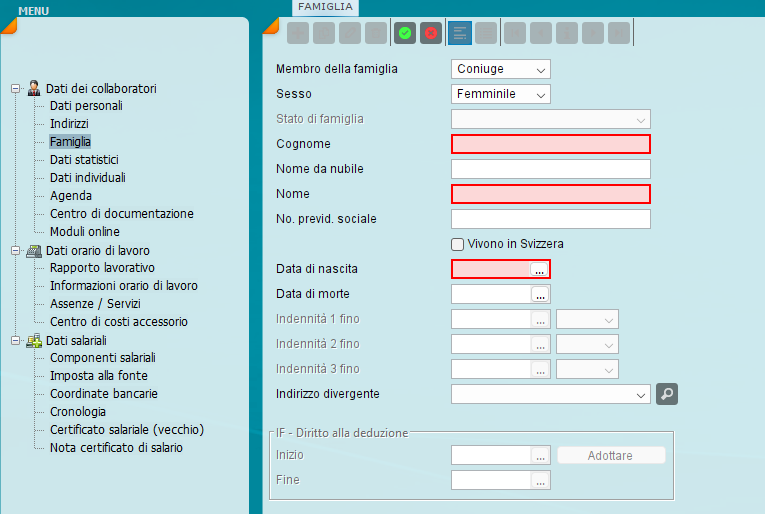Screen dimensions: 765x514
Task: Go to last record icon
Action: 619,33
